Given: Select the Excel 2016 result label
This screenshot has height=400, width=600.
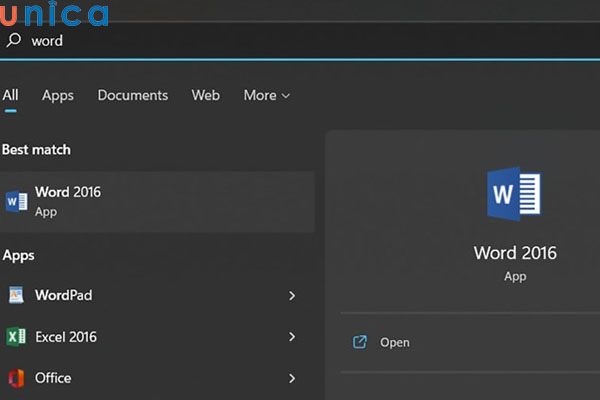Looking at the screenshot, I should (66, 337).
